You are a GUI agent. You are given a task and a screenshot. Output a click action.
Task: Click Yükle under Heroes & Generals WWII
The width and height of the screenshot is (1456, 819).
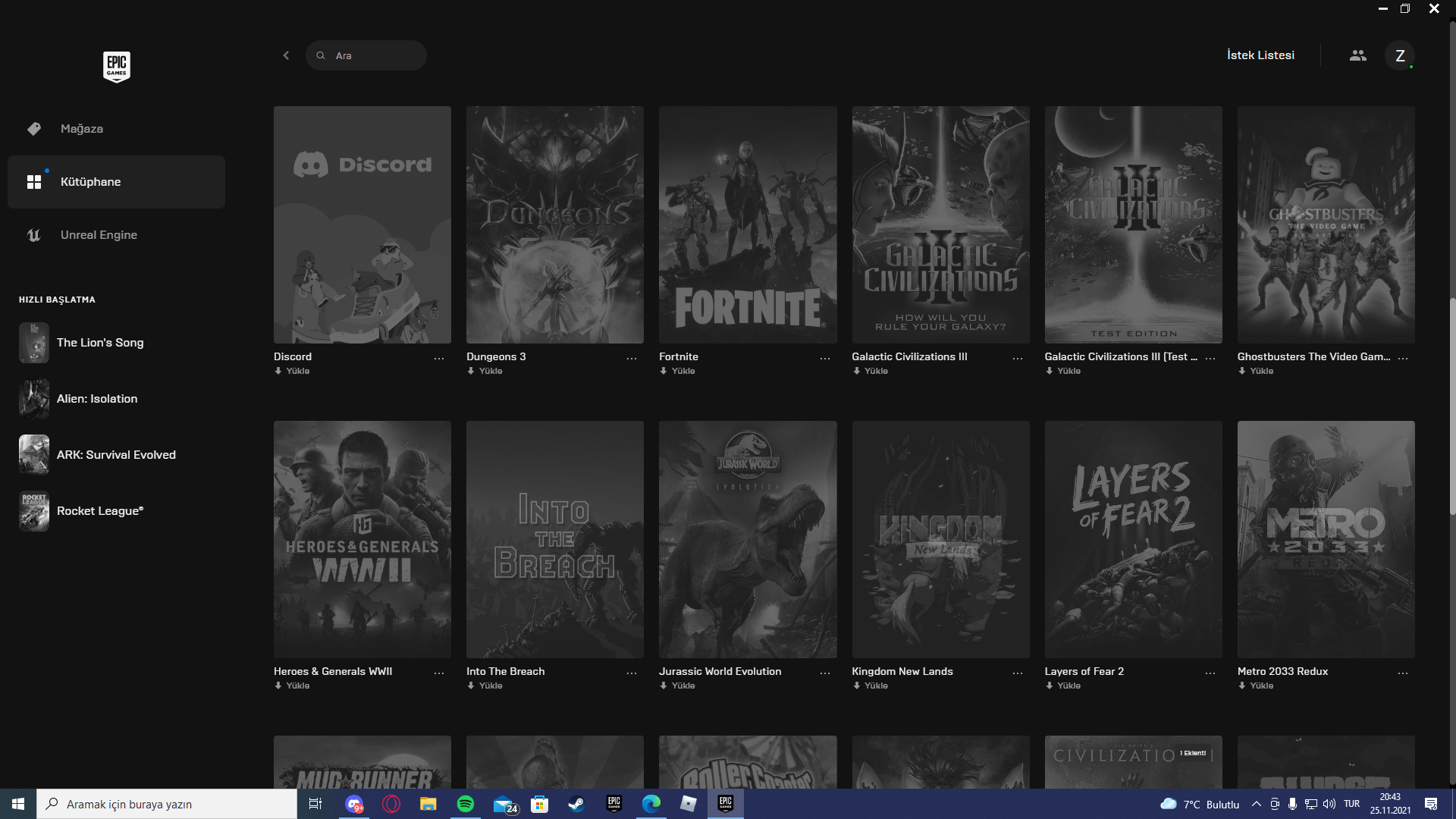coord(292,686)
